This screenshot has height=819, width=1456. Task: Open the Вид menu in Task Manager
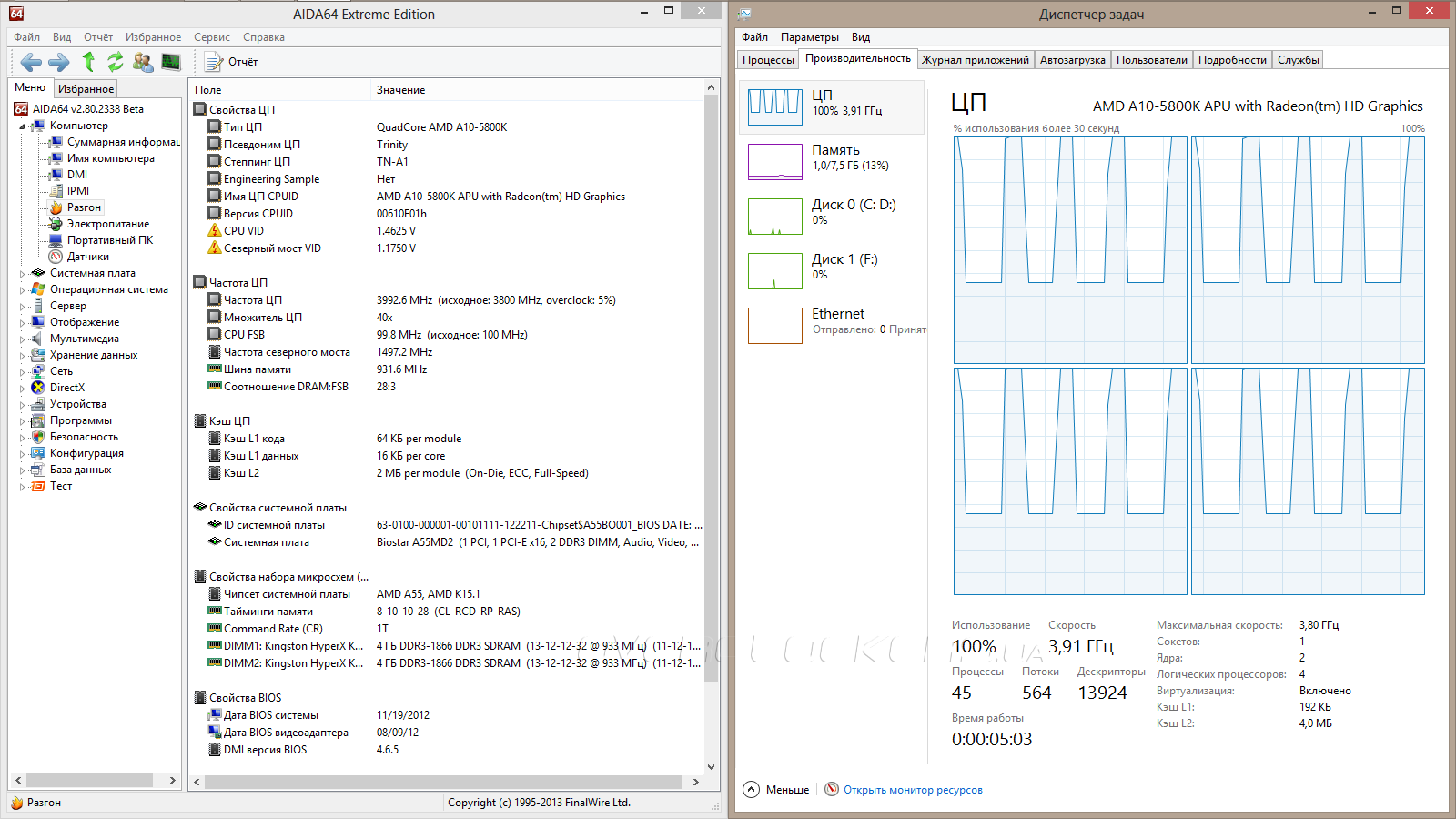pyautogui.click(x=861, y=37)
